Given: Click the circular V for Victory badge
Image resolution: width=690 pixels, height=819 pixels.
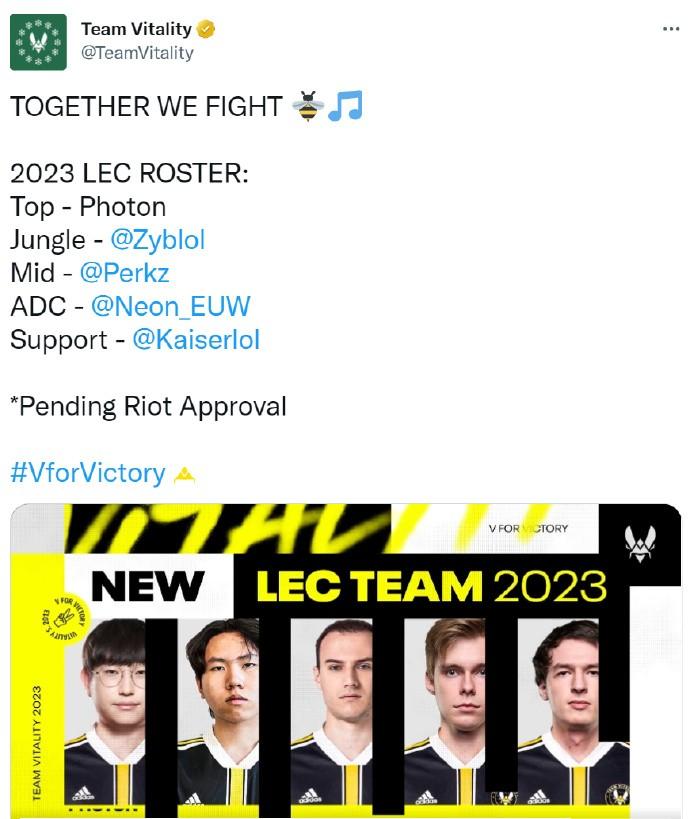Looking at the screenshot, I should [62, 620].
